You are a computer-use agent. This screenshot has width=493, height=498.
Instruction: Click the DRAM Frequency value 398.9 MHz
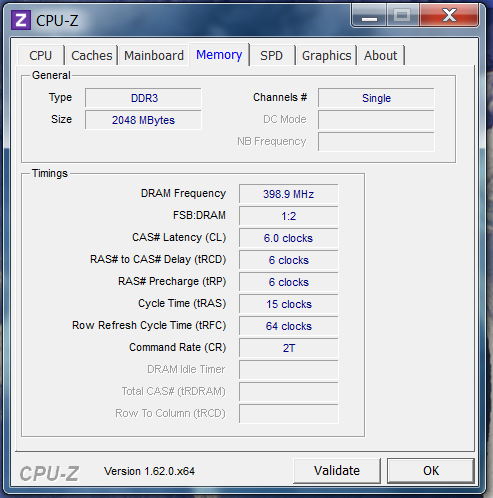click(x=289, y=194)
